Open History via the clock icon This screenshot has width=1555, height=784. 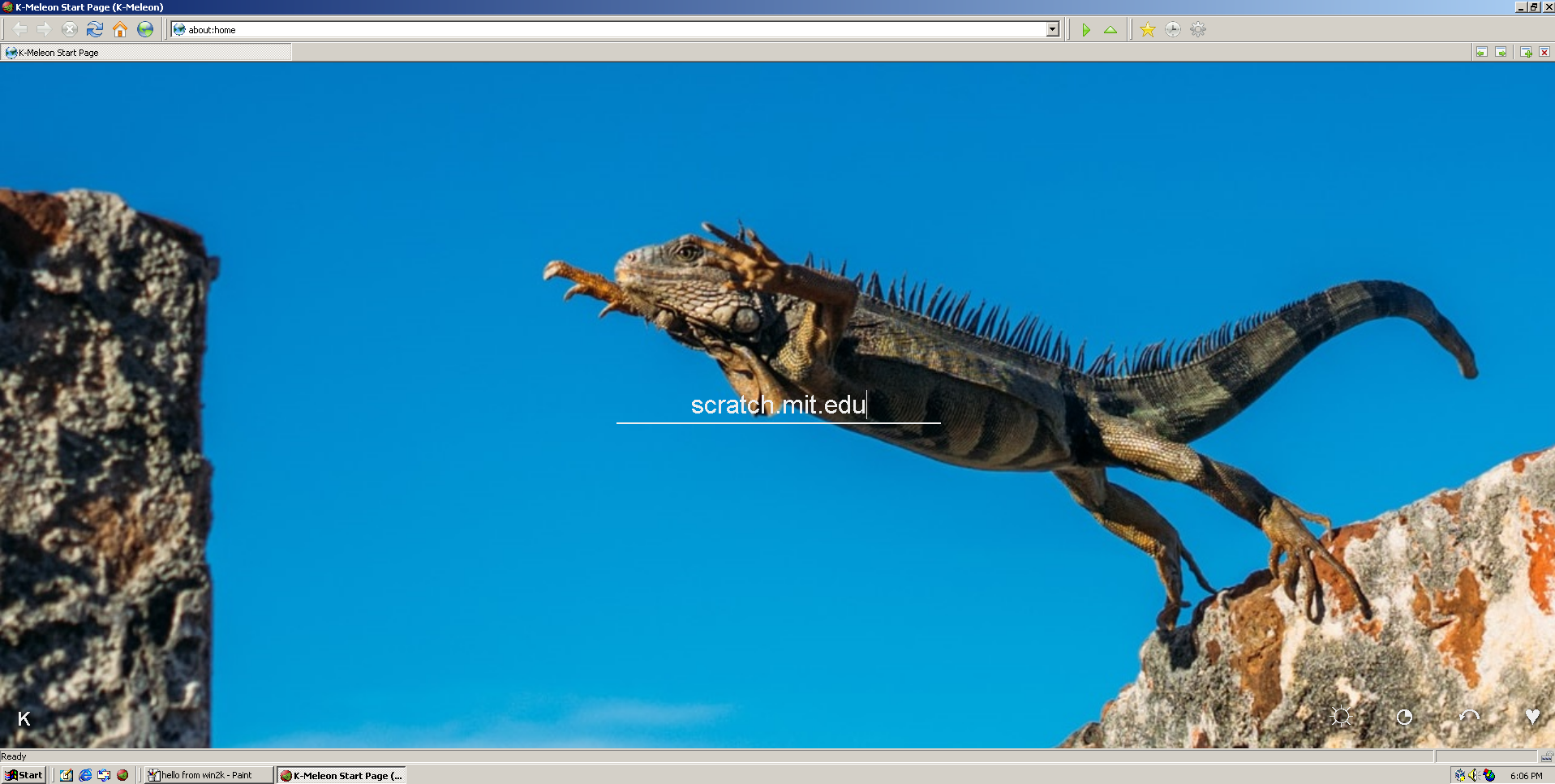pos(1172,30)
